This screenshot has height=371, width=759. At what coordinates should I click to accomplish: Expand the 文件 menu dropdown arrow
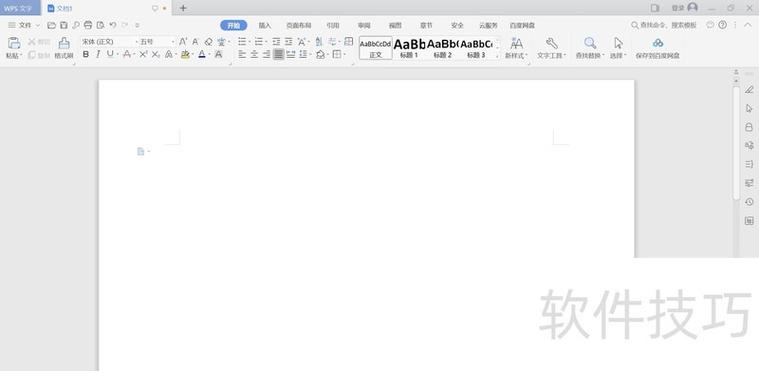38,25
